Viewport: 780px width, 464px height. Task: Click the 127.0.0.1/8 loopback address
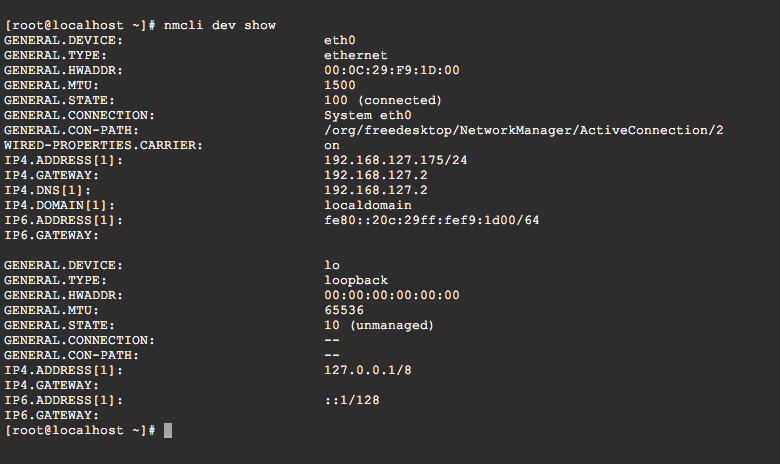(368, 370)
